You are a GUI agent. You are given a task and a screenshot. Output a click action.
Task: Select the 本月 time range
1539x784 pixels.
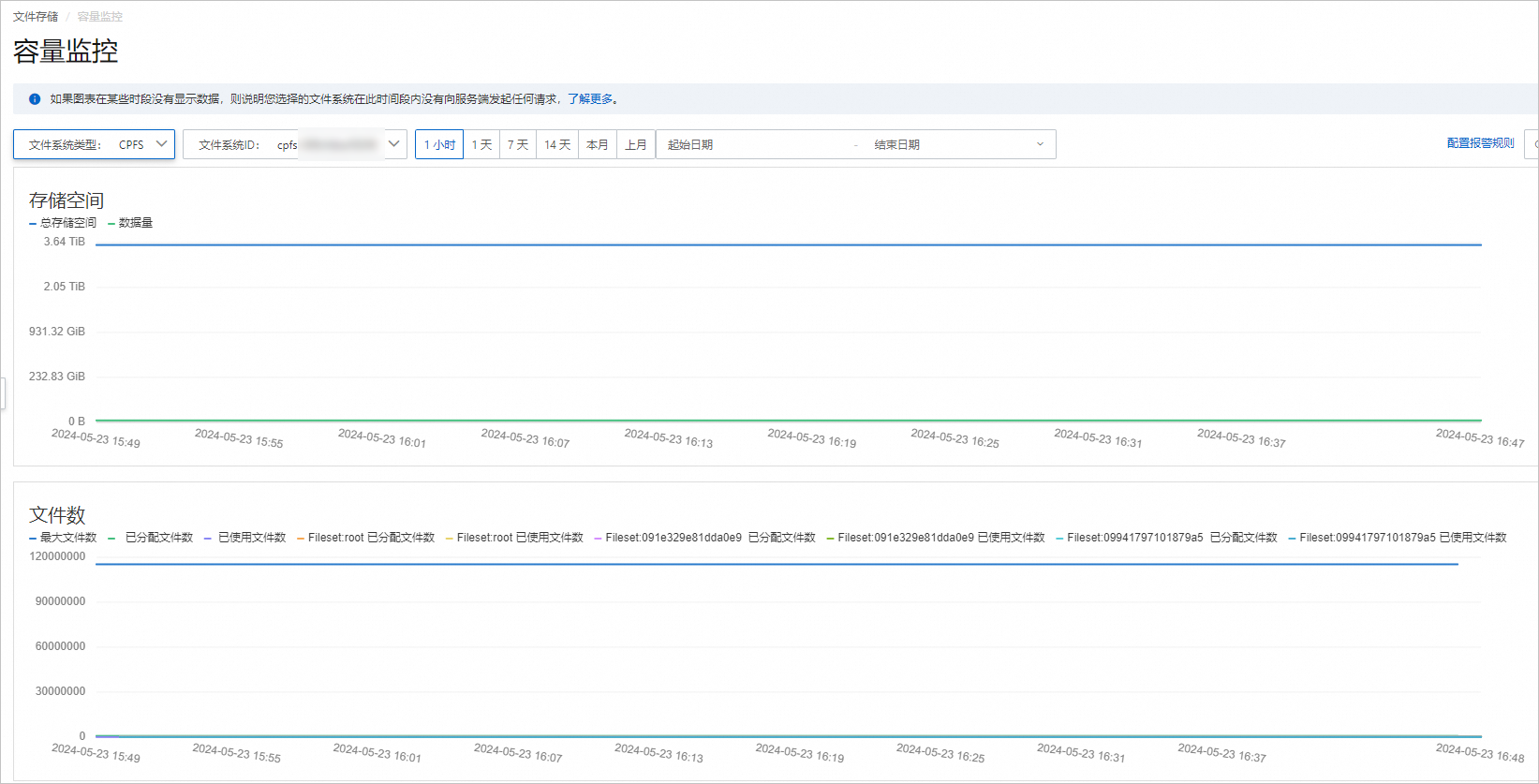598,144
